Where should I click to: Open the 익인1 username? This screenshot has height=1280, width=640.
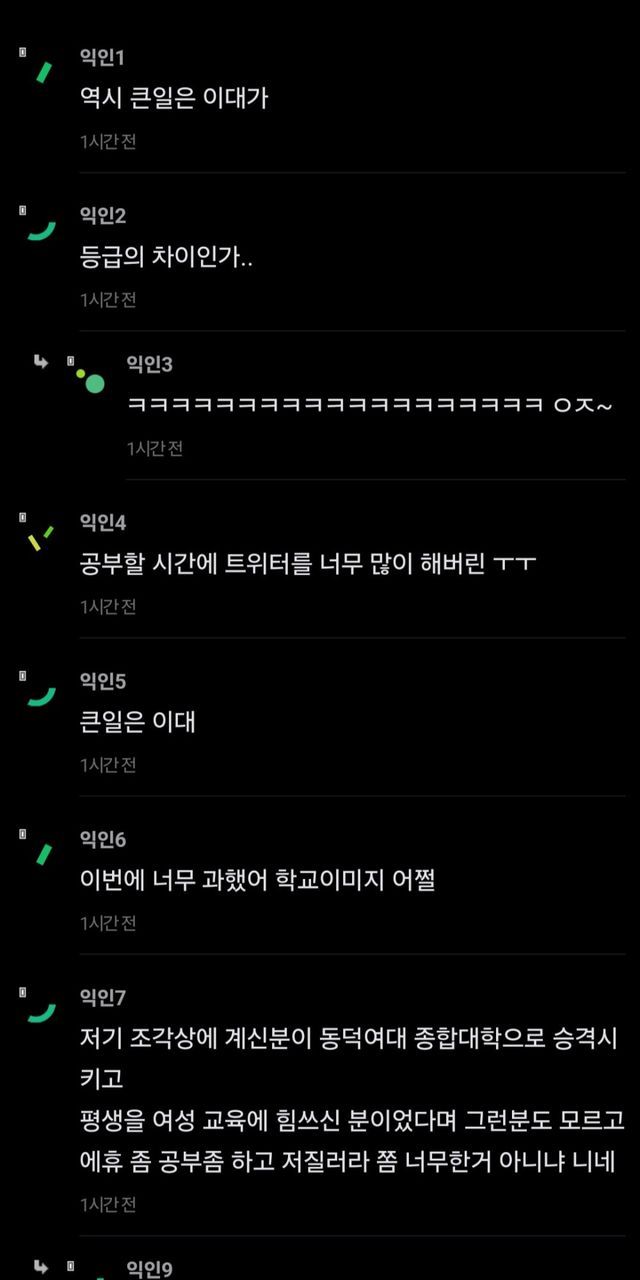[x=102, y=57]
